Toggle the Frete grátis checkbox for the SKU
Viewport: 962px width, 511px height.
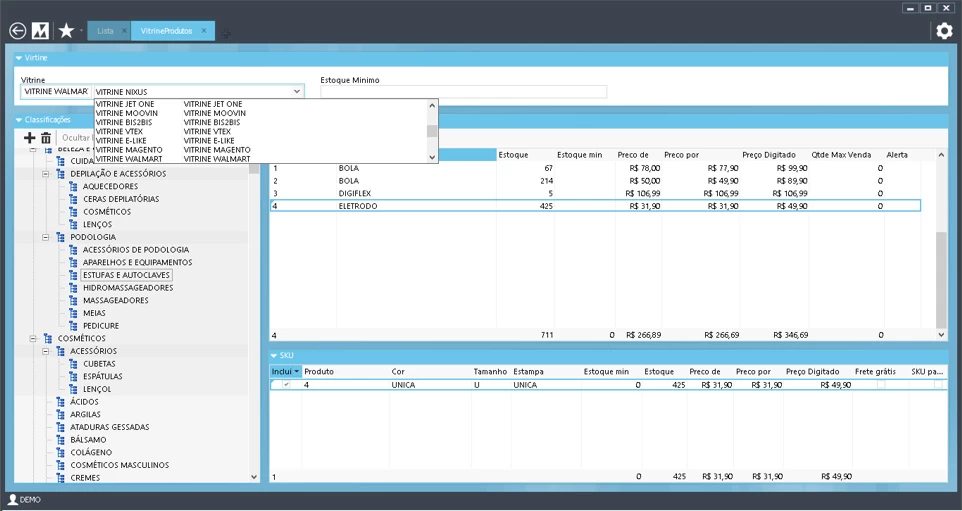(881, 385)
